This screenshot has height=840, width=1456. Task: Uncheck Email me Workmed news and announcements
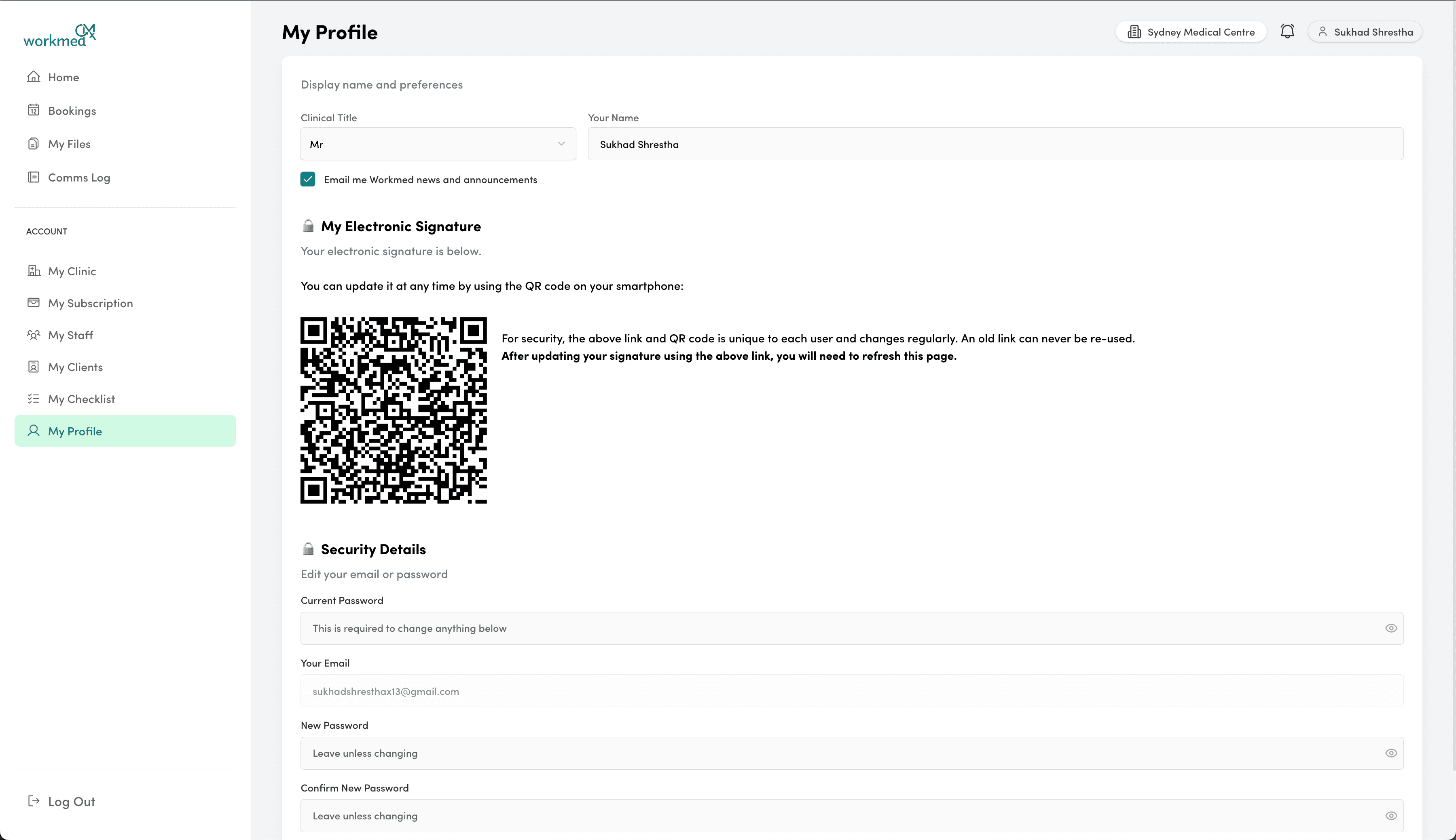click(x=308, y=179)
